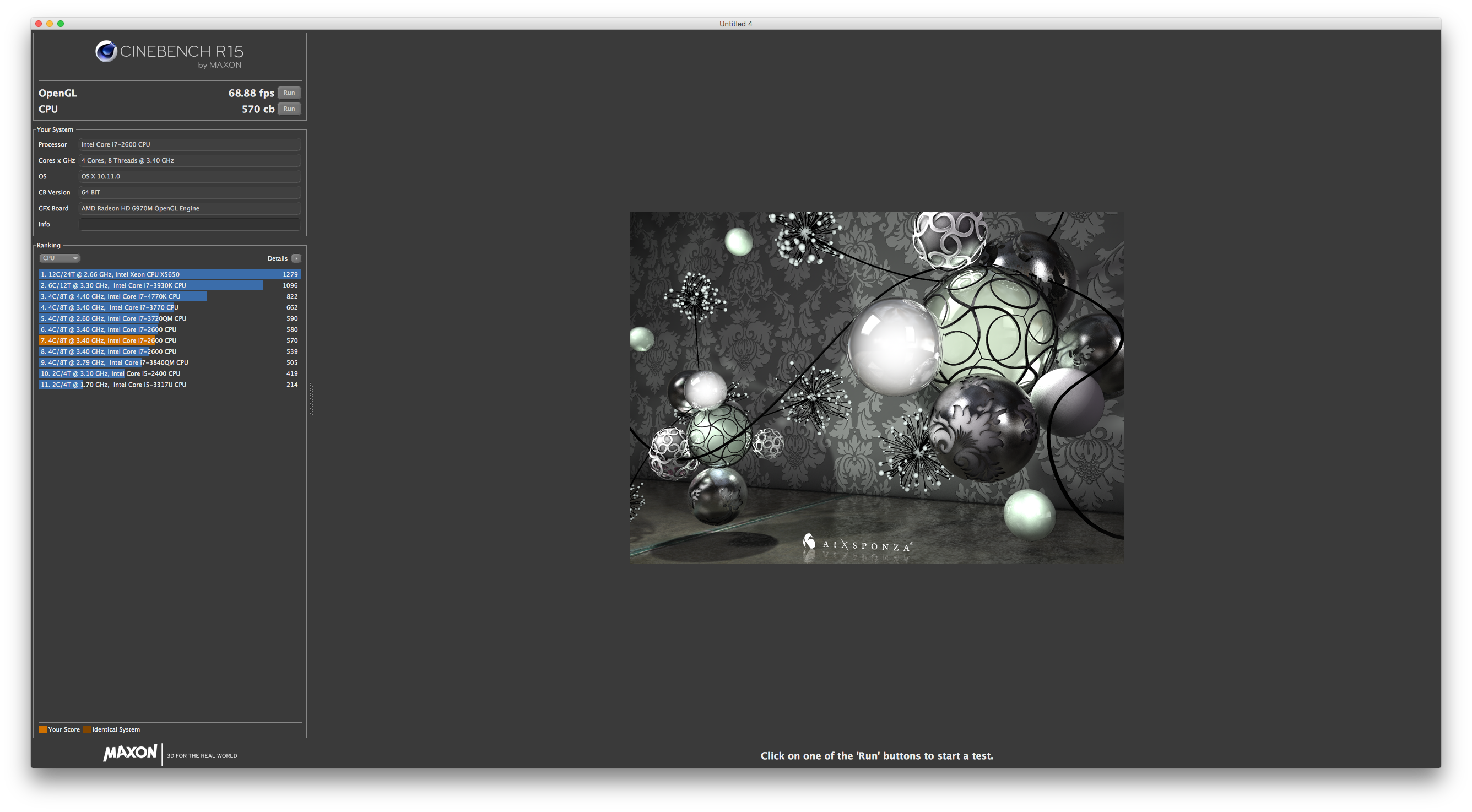Click the panel splitter drag handle

tap(311, 399)
